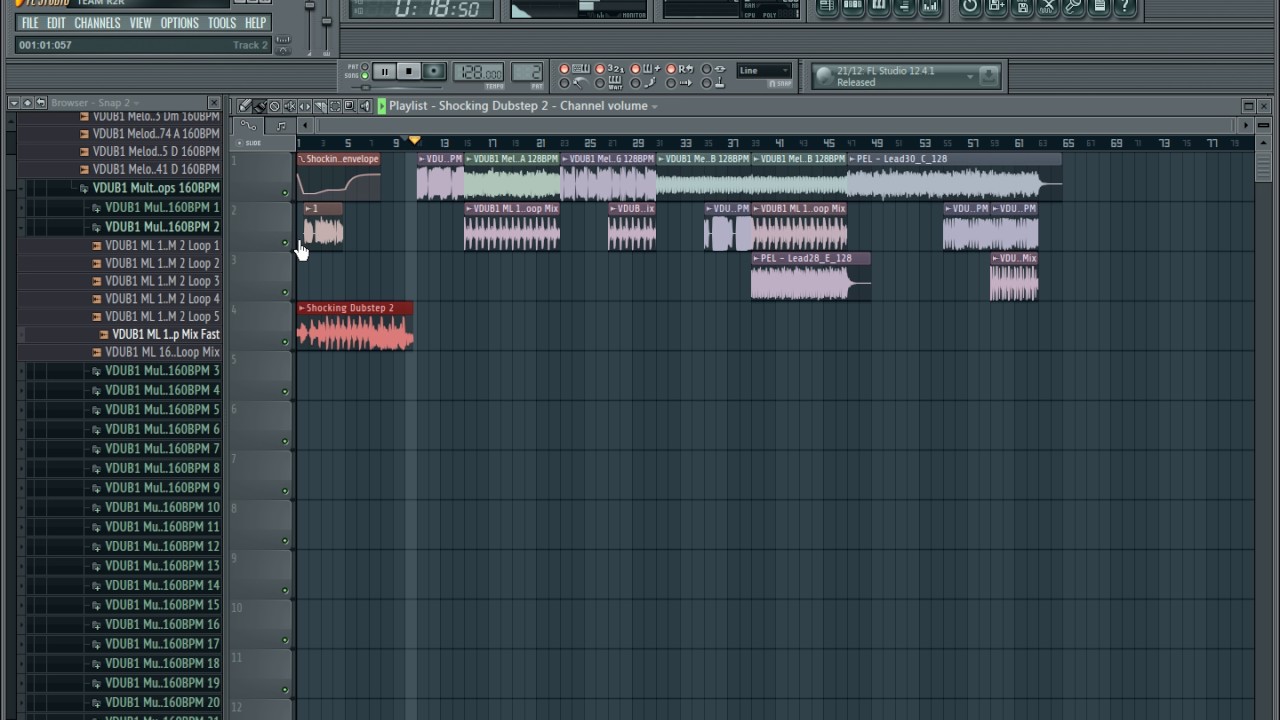The width and height of the screenshot is (1280, 720).
Task: Open the Step sequencer icon in top toolbar
Action: click(x=853, y=6)
